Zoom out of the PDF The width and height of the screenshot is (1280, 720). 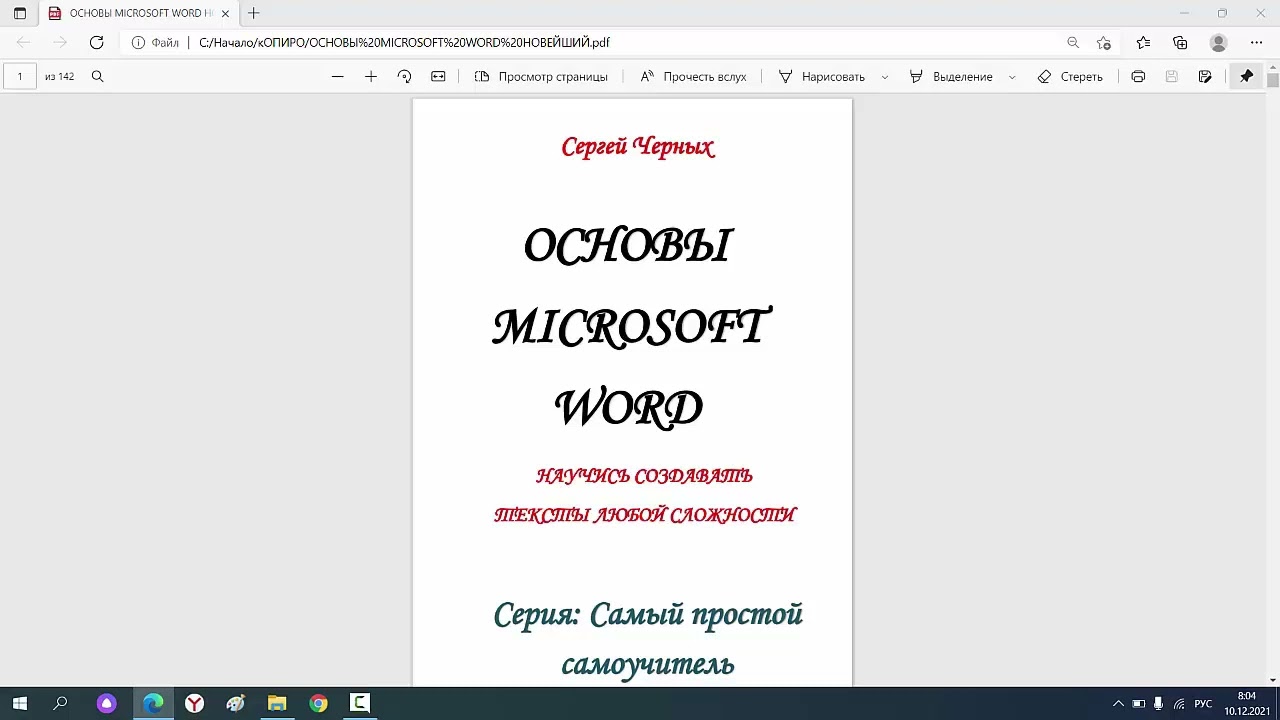coord(337,77)
